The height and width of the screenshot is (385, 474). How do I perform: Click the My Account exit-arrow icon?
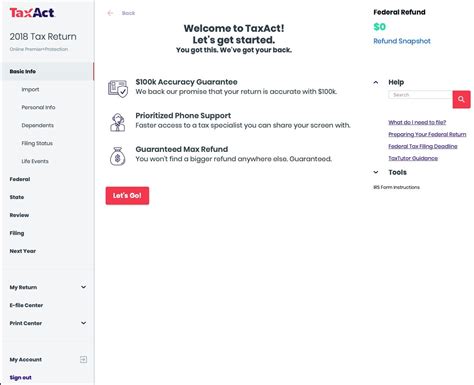[83, 359]
